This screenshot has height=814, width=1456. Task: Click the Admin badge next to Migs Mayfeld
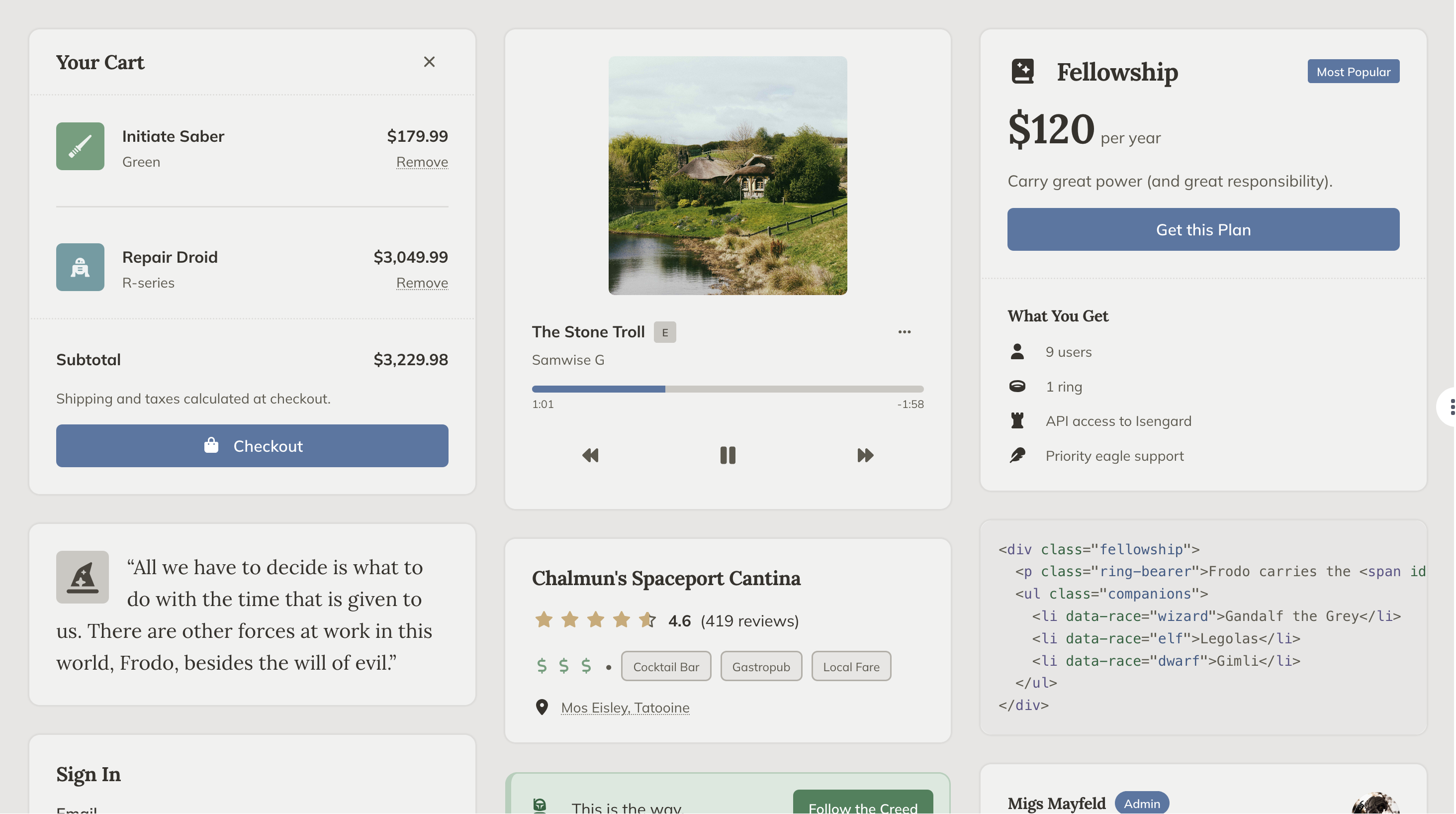tap(1142, 803)
